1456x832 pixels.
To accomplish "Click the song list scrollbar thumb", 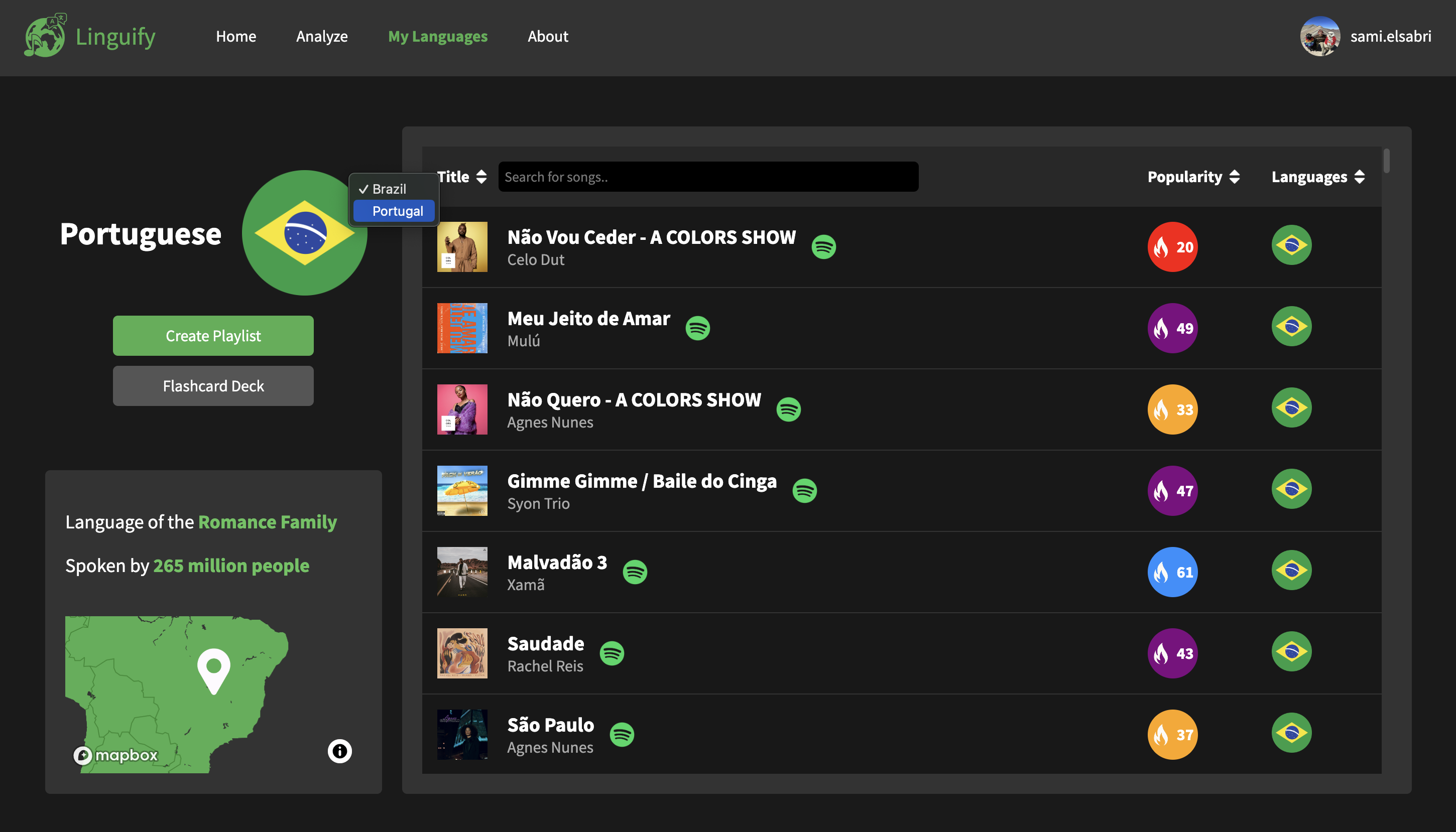I will [x=1386, y=161].
